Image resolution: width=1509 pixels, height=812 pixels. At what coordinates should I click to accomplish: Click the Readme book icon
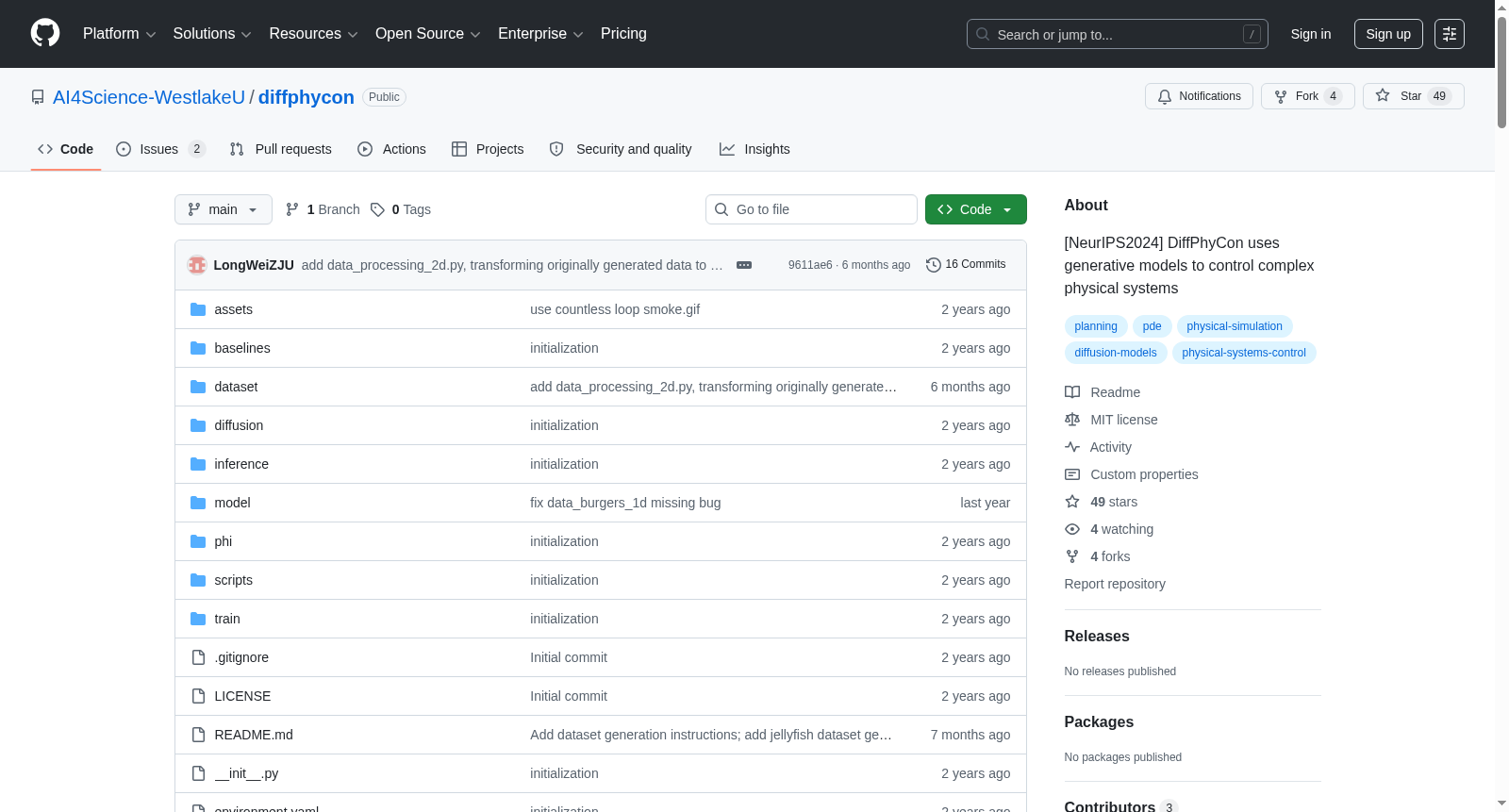tap(1072, 392)
